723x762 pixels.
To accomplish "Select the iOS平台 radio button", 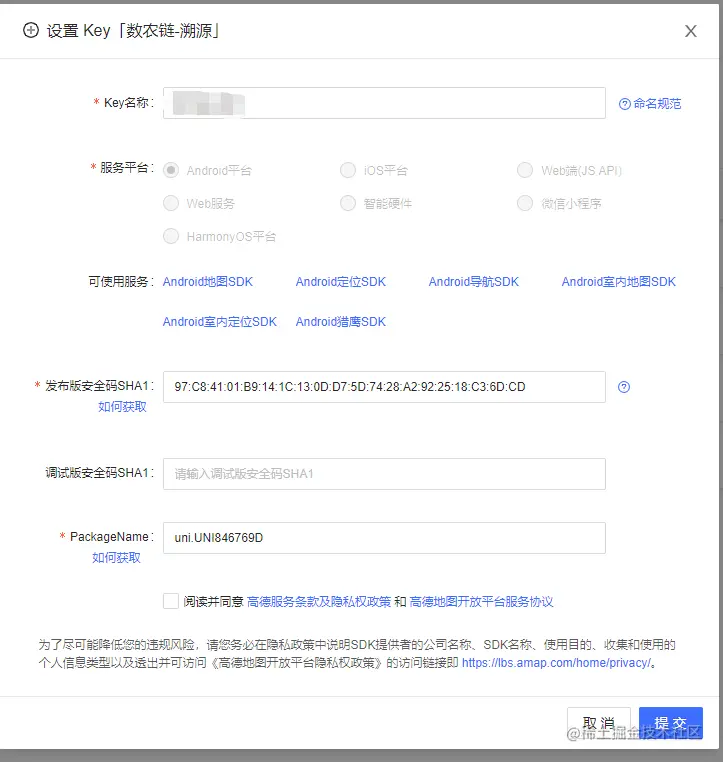I will pos(348,171).
